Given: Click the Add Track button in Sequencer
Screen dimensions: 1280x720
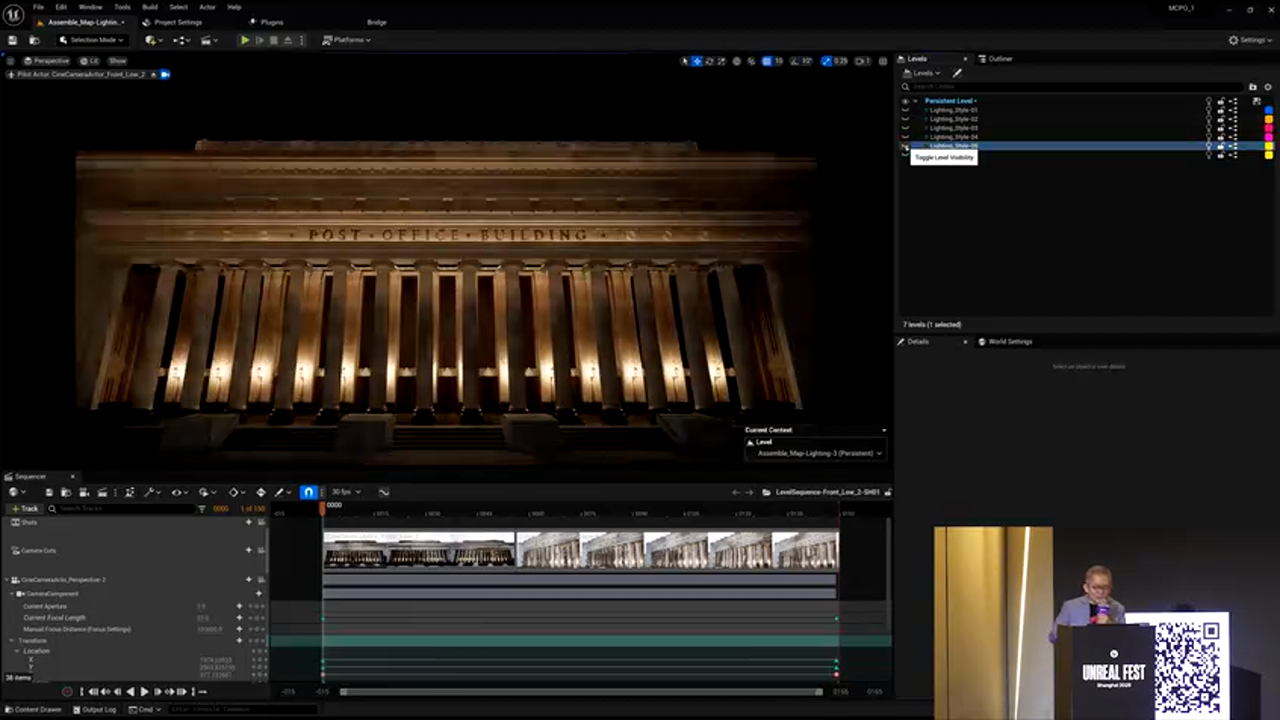Looking at the screenshot, I should (x=25, y=509).
